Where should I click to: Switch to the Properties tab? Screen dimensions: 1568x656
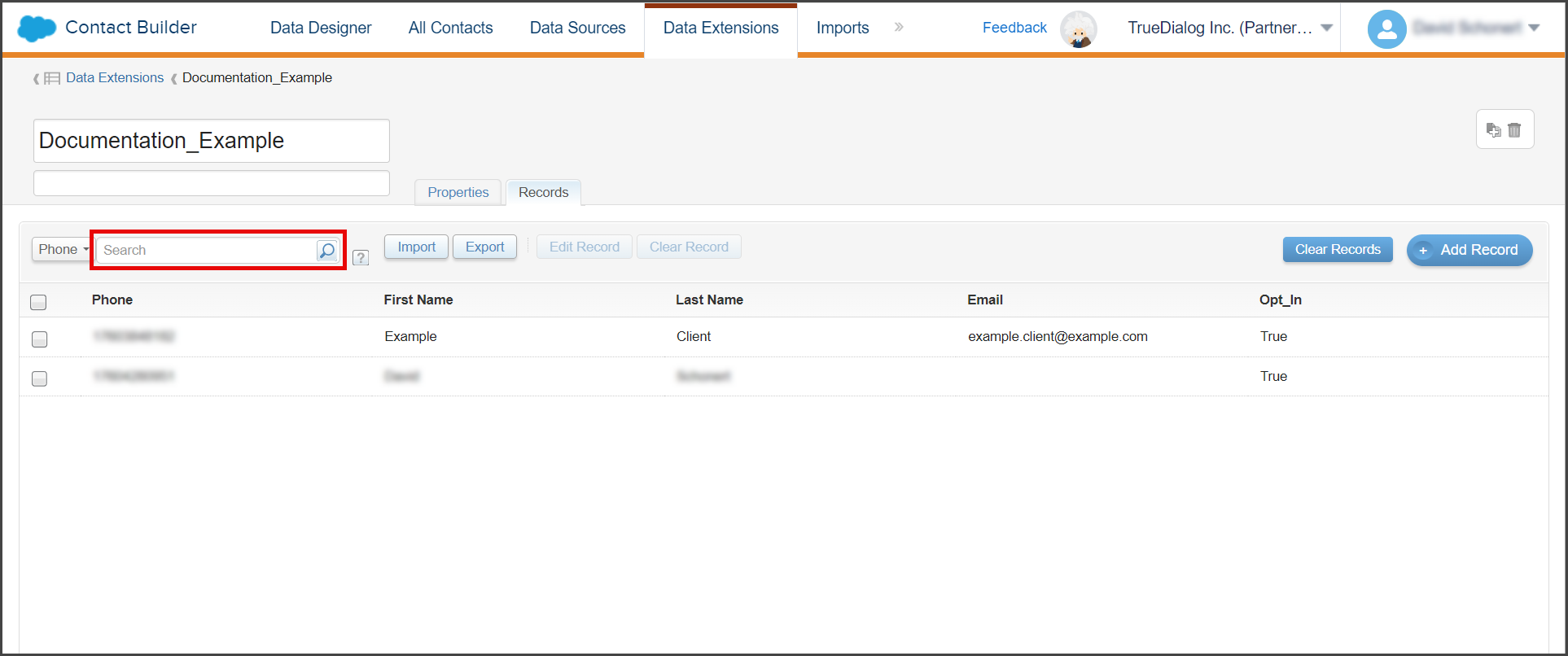458,192
